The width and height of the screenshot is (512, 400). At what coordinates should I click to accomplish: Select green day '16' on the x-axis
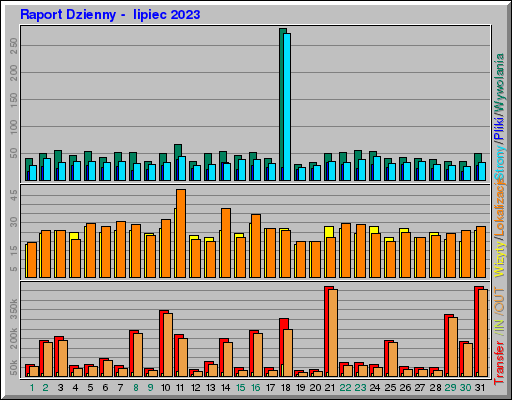255,388
